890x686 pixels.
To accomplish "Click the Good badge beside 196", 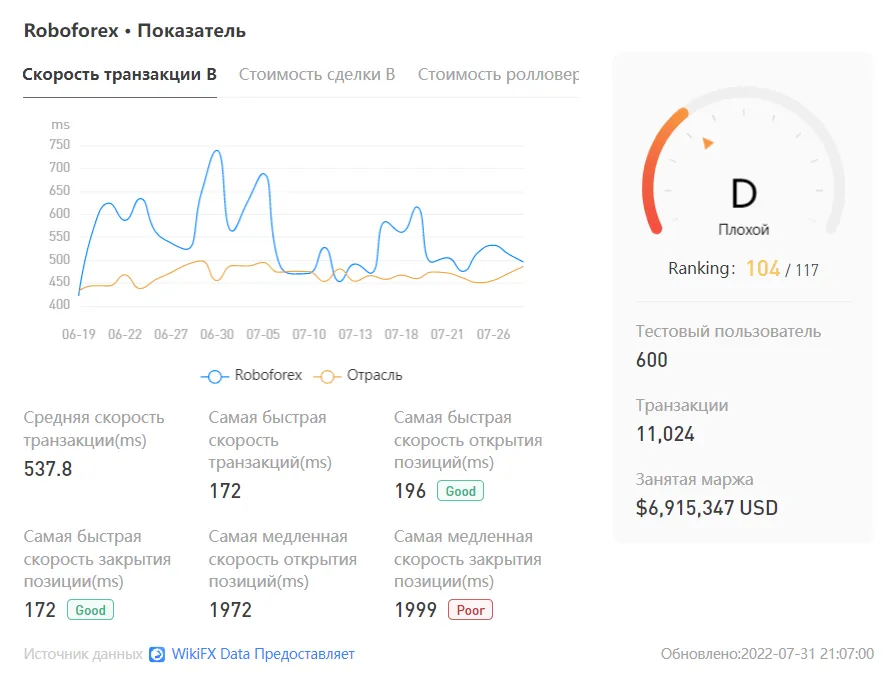I will click(460, 491).
